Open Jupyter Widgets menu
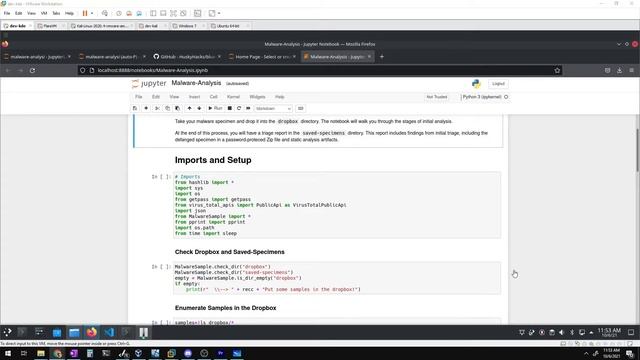Viewport: 640px width, 360px height. [257, 97]
